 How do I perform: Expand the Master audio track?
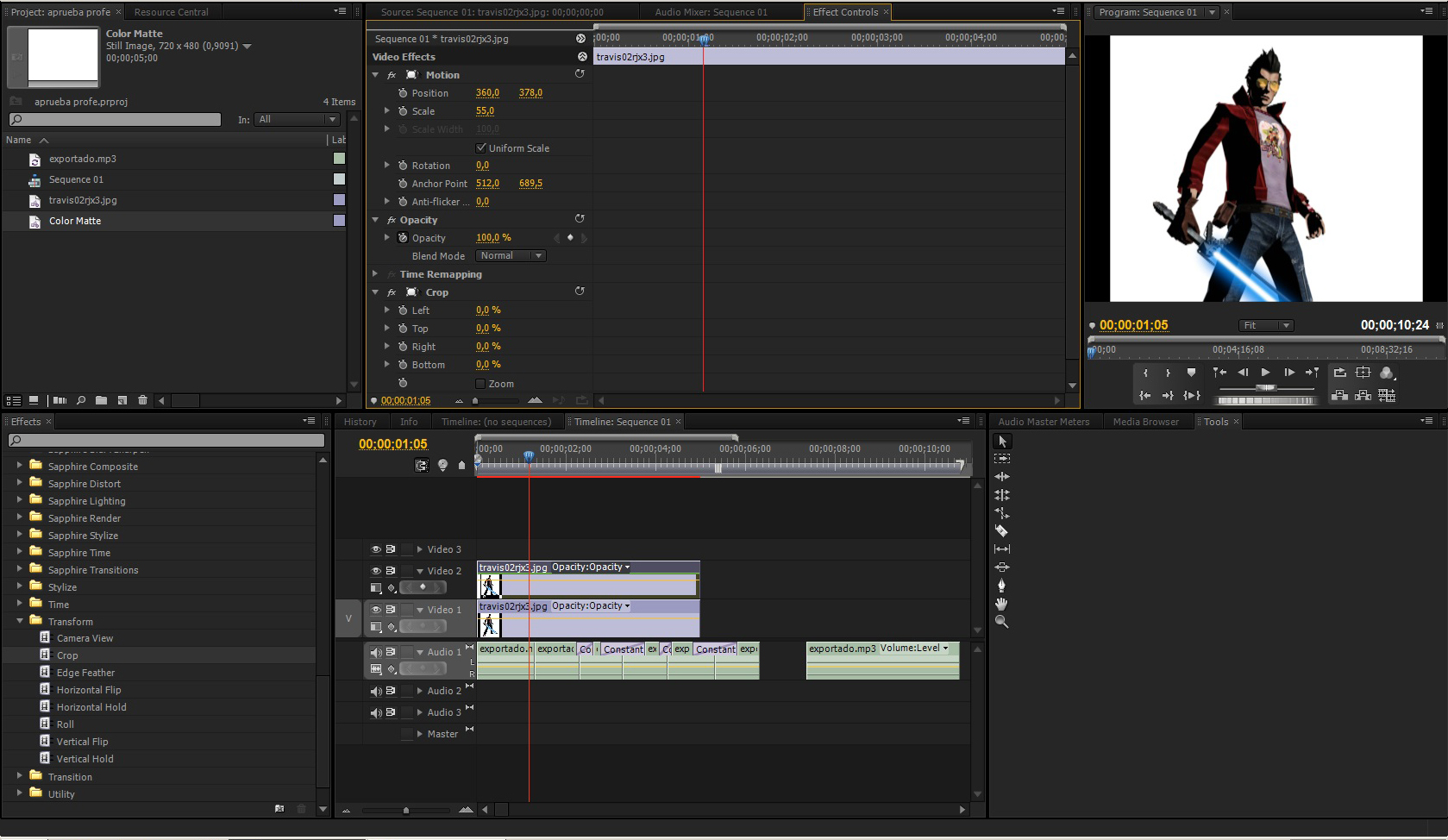pos(420,734)
